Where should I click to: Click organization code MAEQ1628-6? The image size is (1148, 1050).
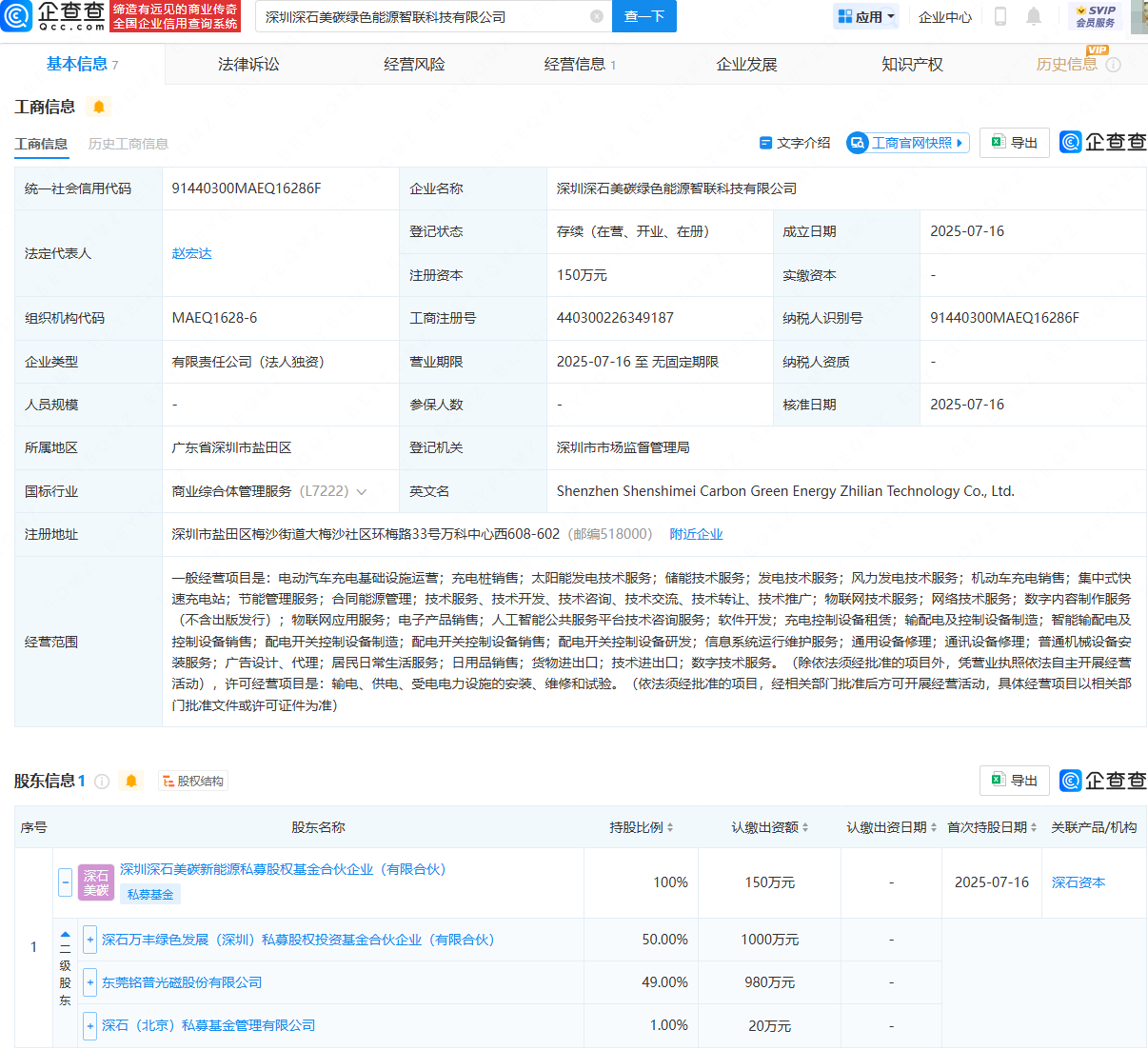click(214, 318)
